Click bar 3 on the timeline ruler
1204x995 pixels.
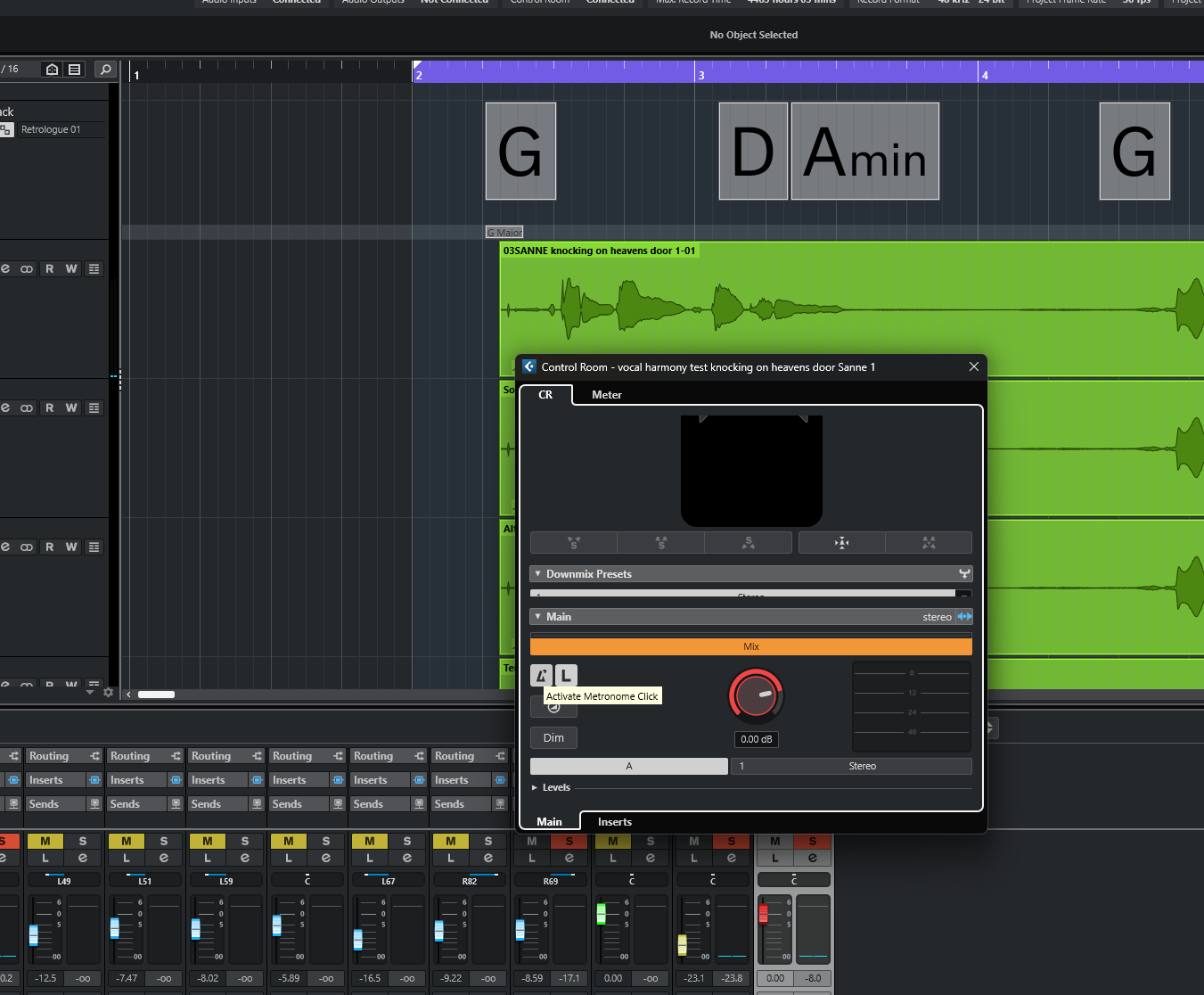coord(701,75)
